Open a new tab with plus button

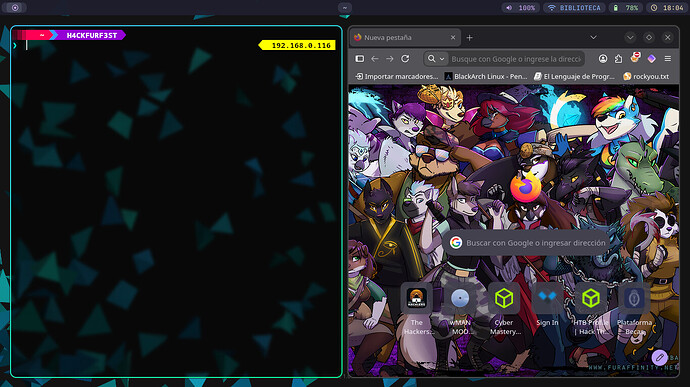(x=470, y=38)
